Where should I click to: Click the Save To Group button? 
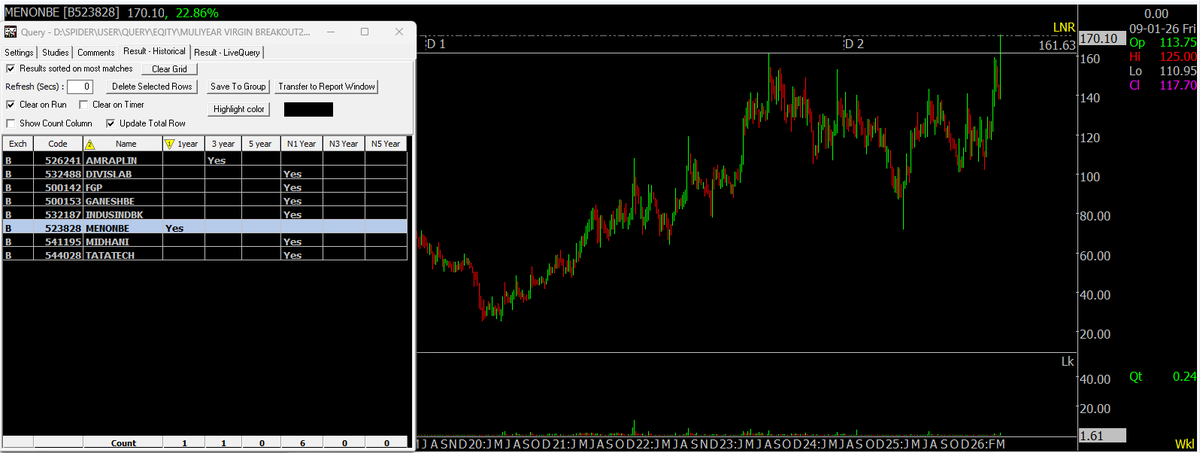pos(237,87)
